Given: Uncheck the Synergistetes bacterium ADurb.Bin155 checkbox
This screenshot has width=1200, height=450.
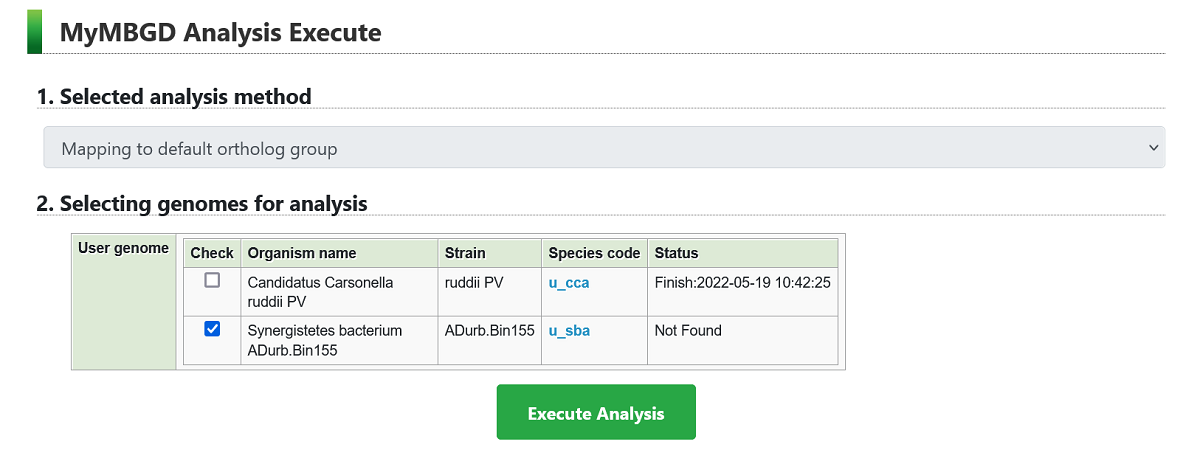Looking at the screenshot, I should click(x=212, y=329).
